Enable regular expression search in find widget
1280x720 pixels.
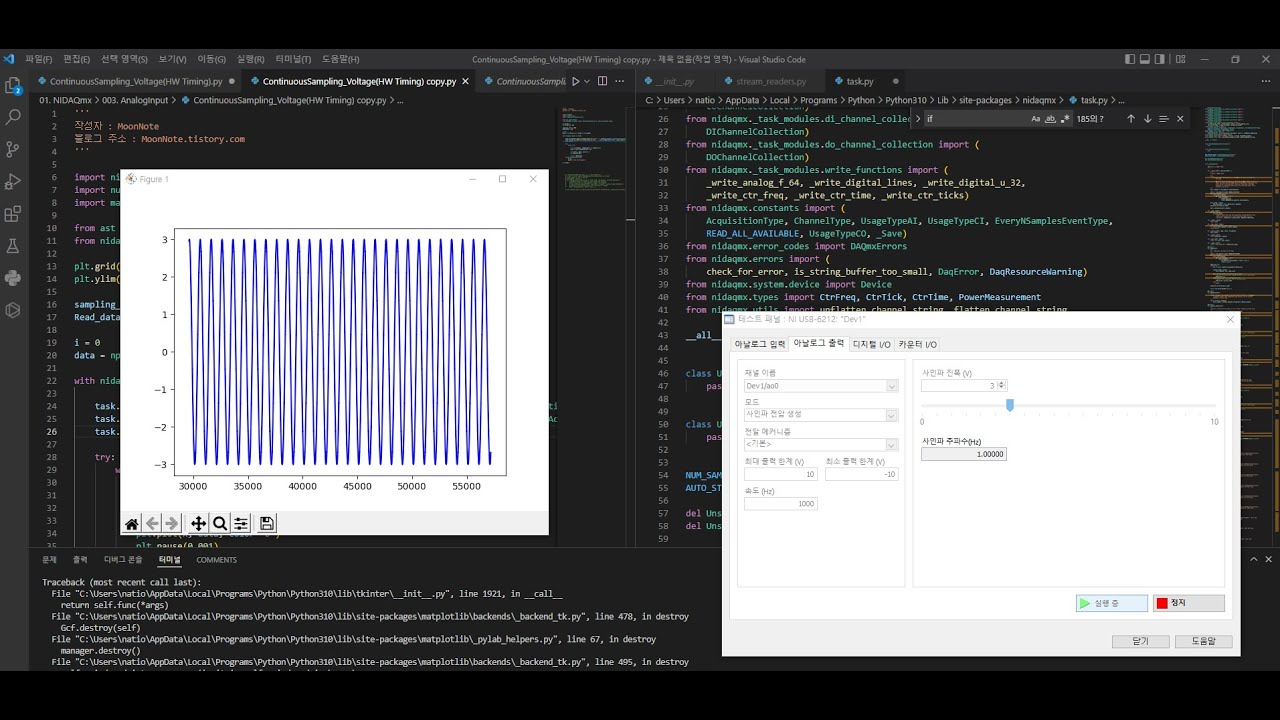click(x=1065, y=119)
